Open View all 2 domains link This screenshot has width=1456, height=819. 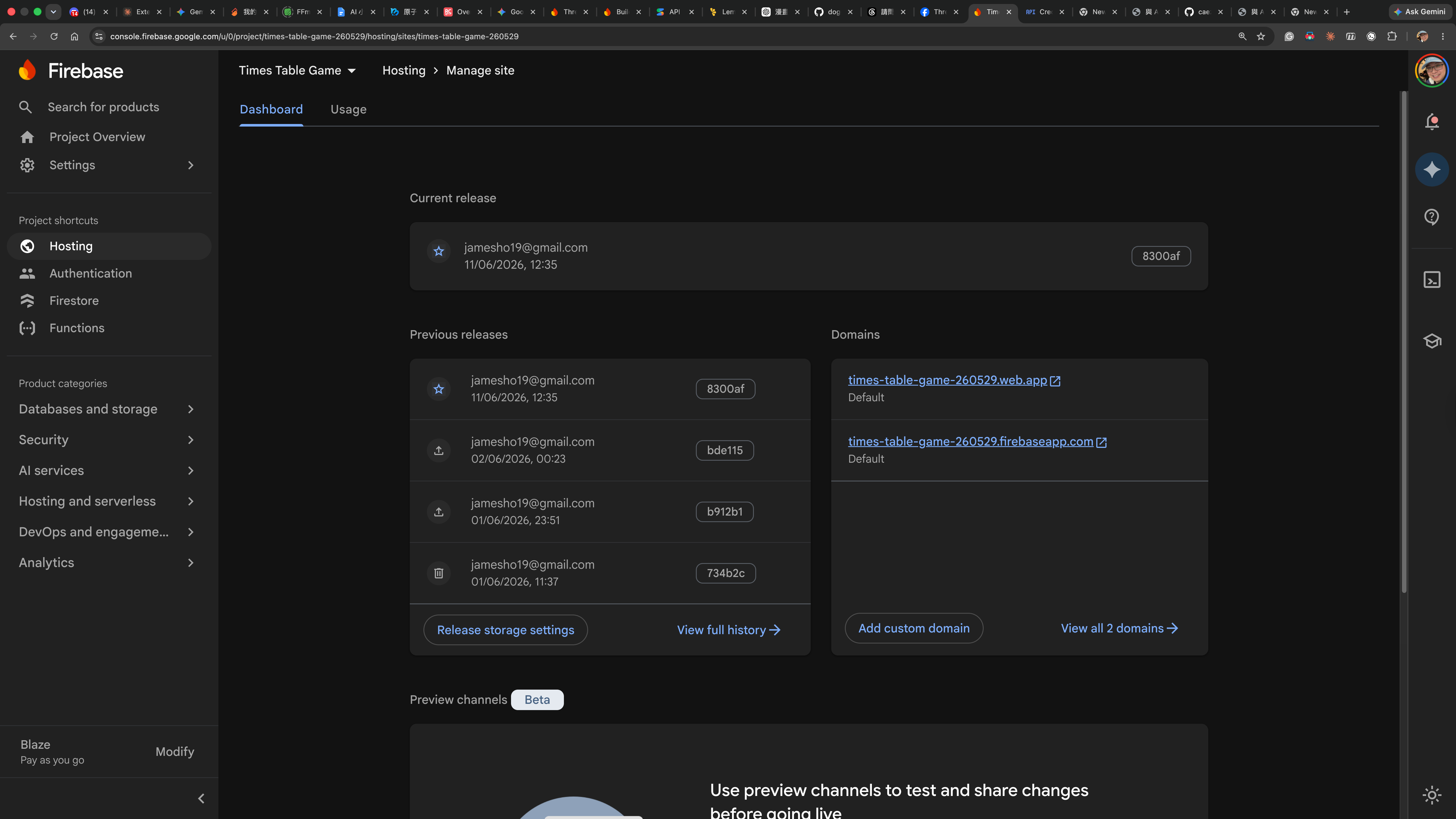coord(1119,628)
